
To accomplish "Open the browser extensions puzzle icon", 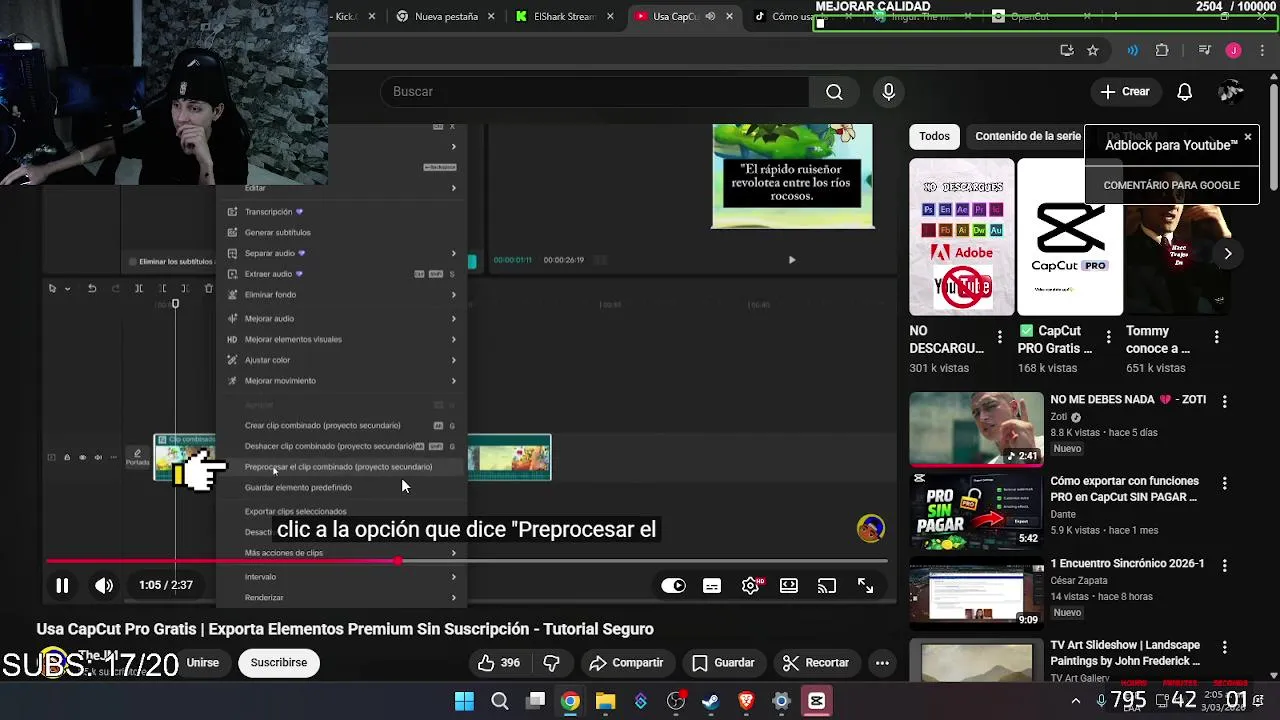I will (1162, 50).
